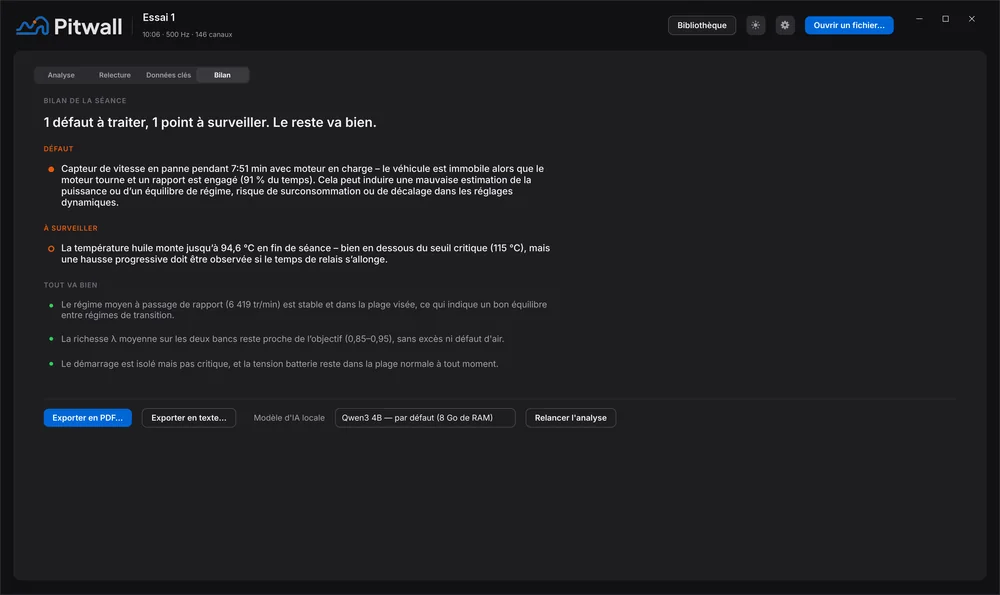Export the report with Exporter en PDF
Screen dimensions: 1000x595
[x=87, y=418]
